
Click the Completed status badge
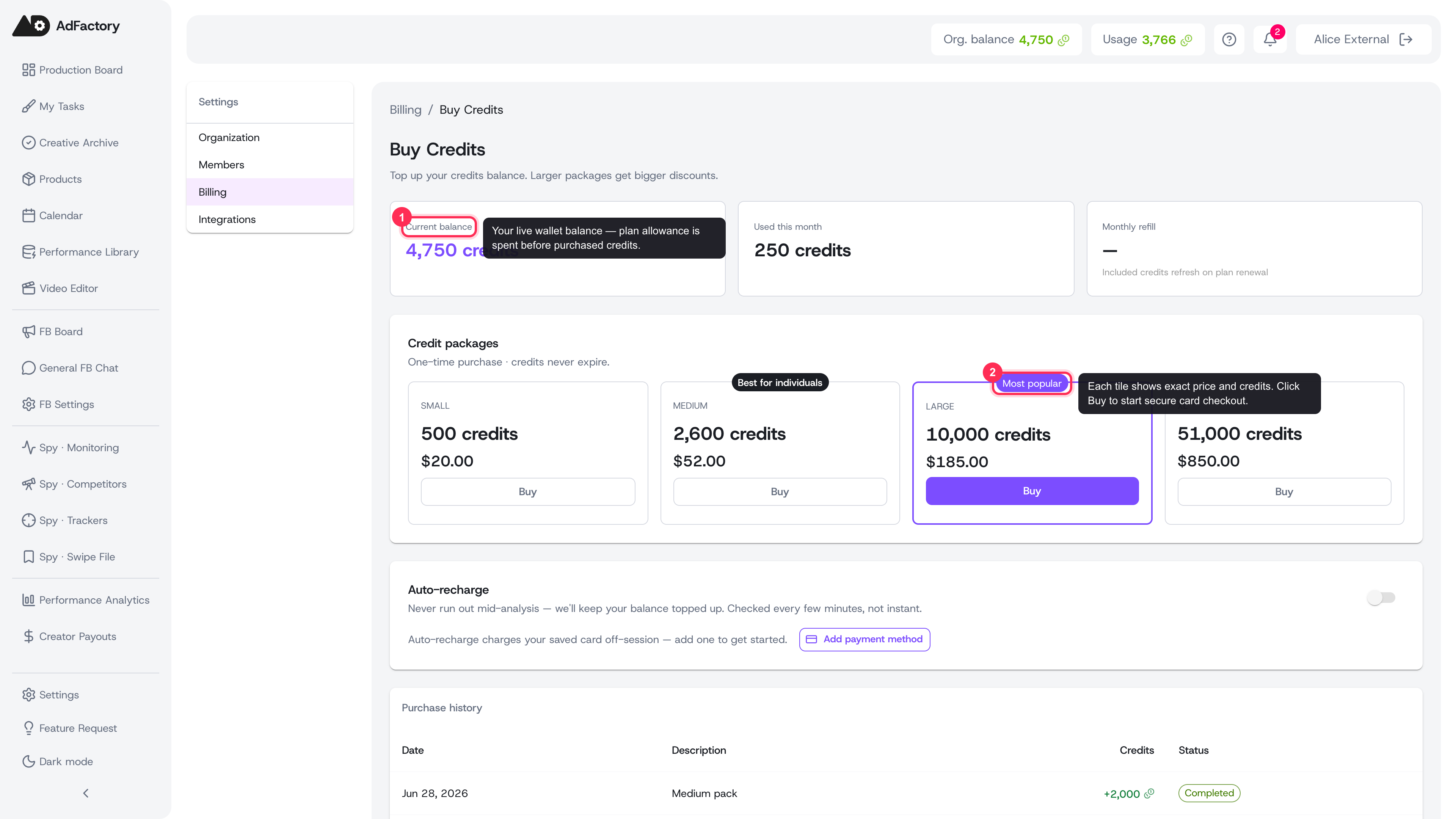point(1209,793)
